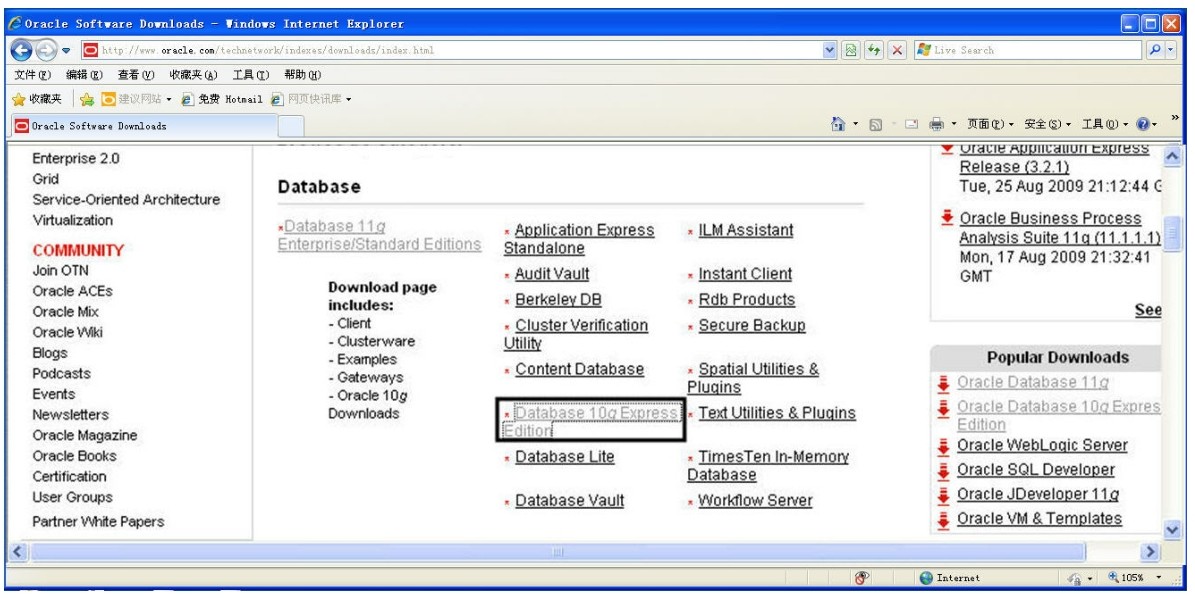Open the 收藏夹 favorites star button

coord(37,99)
